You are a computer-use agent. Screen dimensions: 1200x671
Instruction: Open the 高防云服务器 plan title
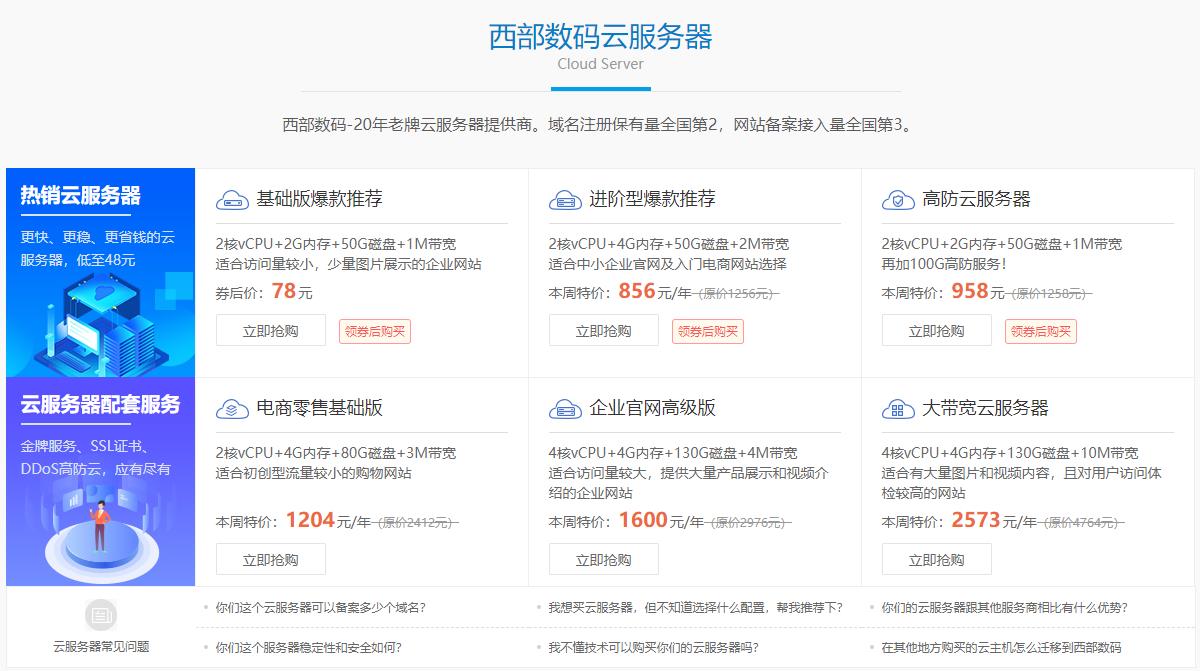977,199
